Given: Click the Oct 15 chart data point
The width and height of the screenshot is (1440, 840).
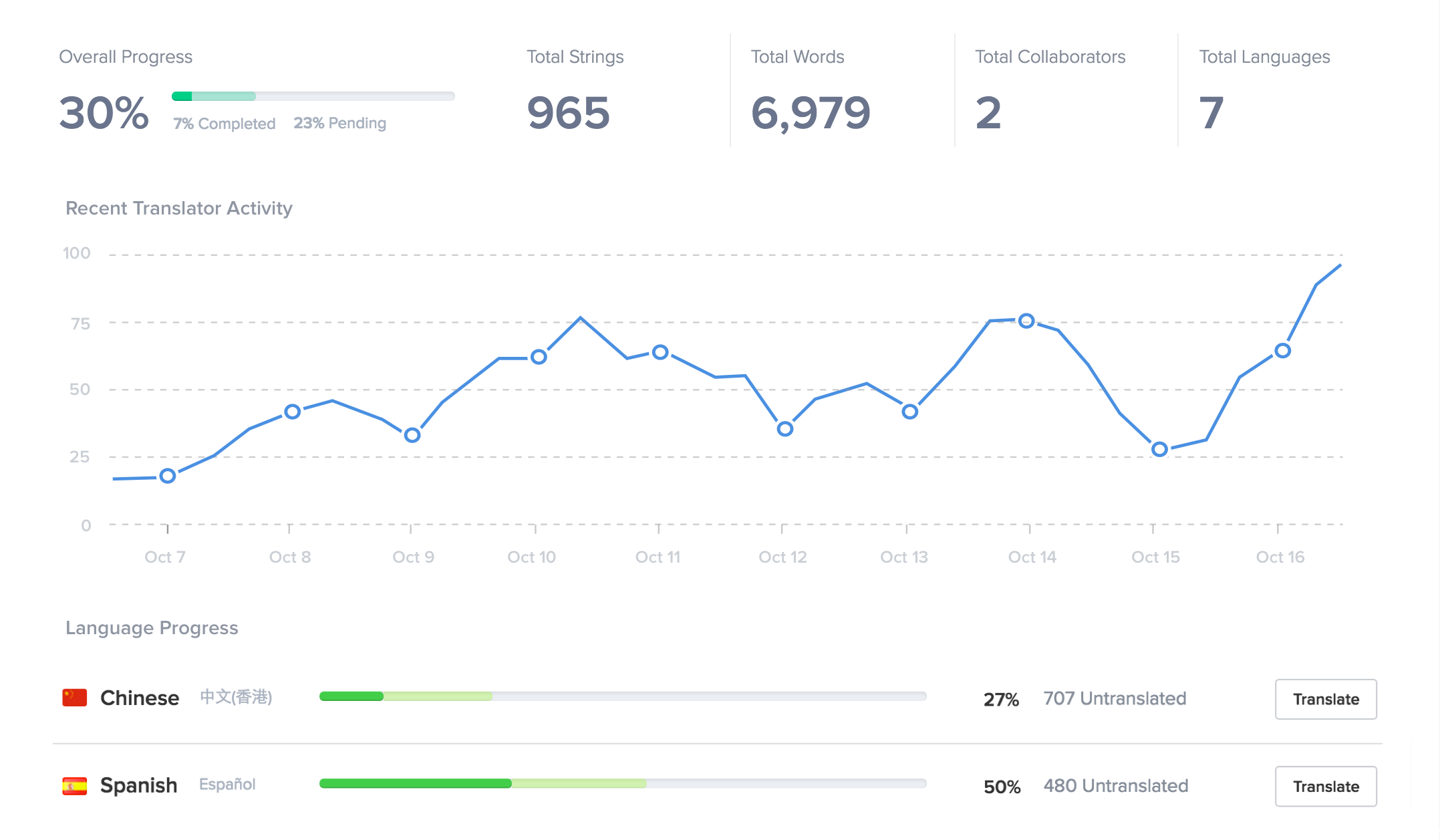Looking at the screenshot, I should coord(1160,449).
